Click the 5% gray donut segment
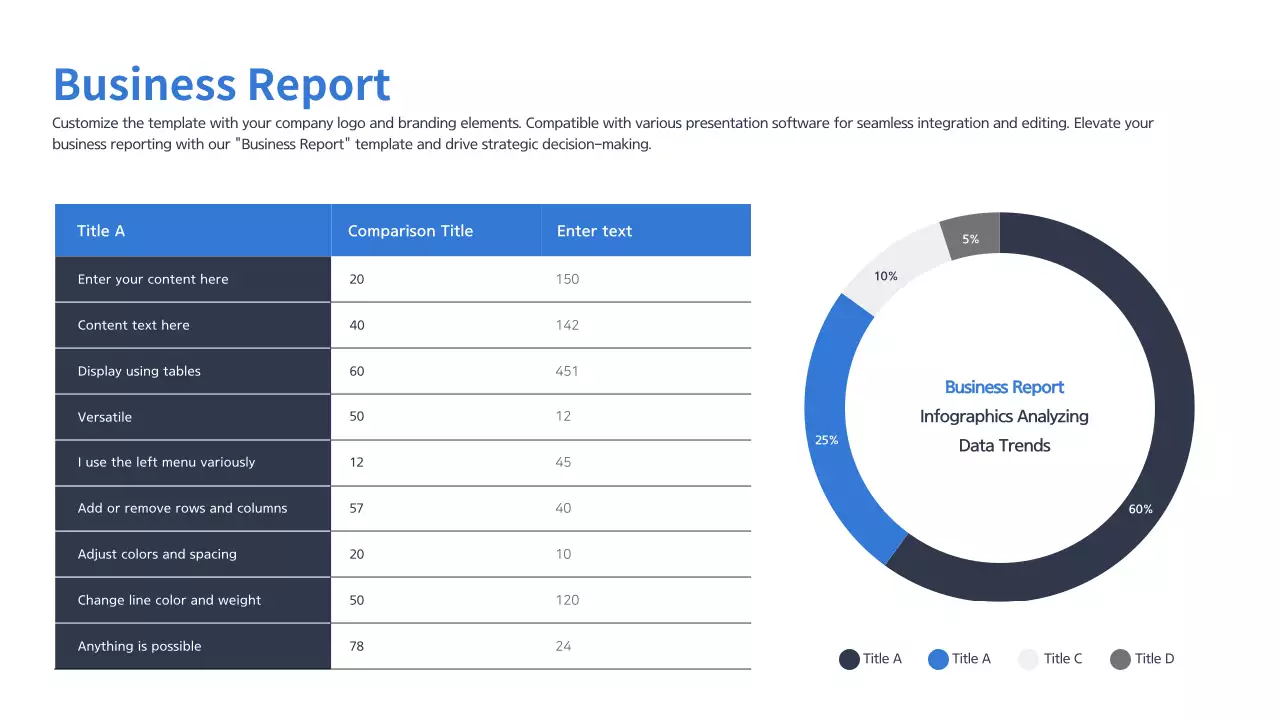The height and width of the screenshot is (720, 1280). point(968,238)
